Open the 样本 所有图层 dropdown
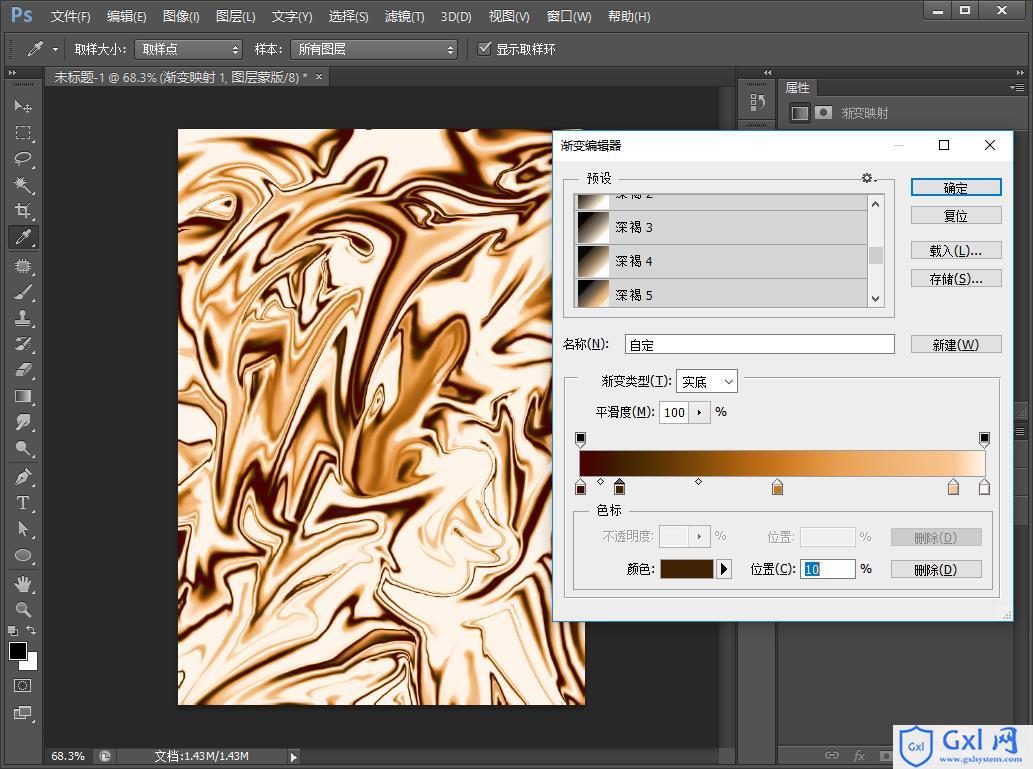The image size is (1033, 769). pos(374,49)
